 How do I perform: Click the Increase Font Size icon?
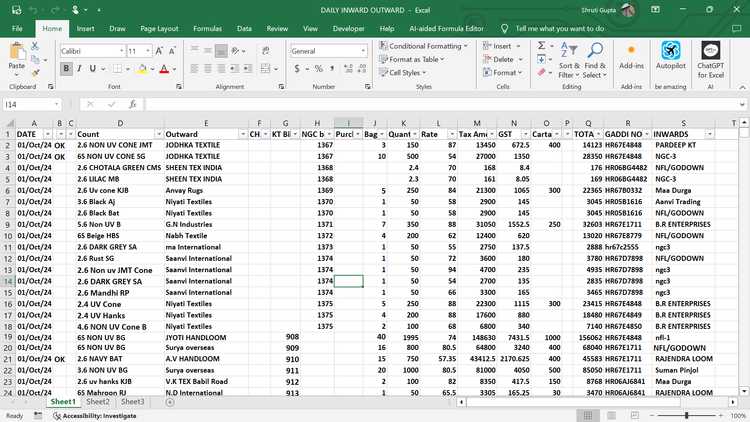point(160,50)
